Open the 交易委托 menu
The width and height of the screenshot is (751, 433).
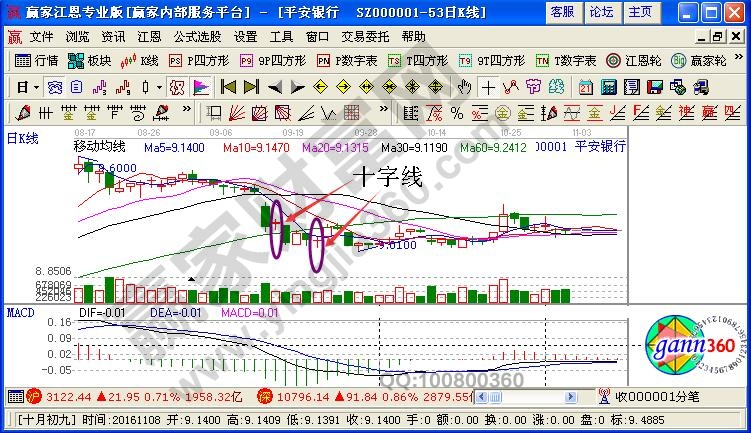pos(363,36)
